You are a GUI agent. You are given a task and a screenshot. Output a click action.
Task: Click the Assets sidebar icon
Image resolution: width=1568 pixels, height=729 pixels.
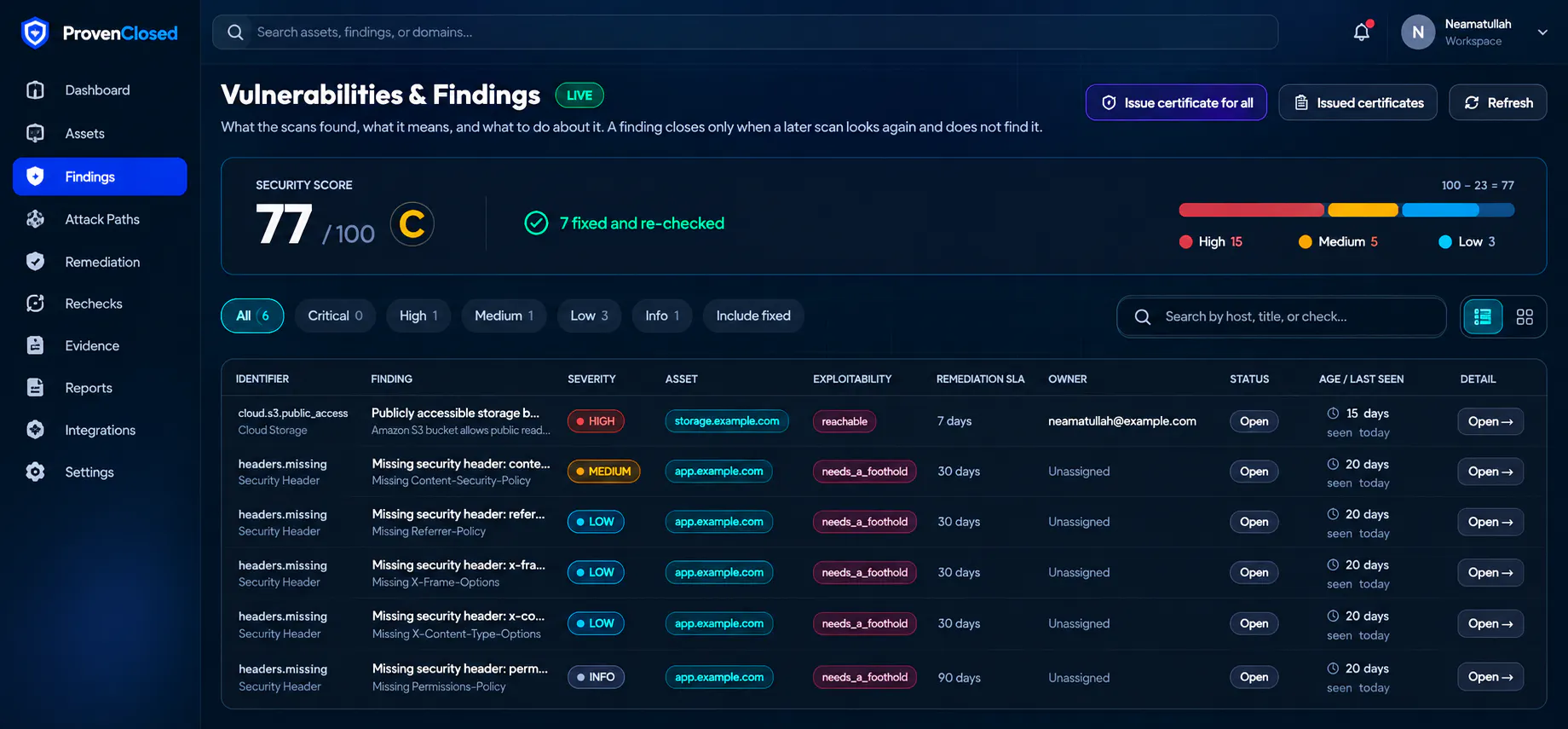(x=35, y=134)
